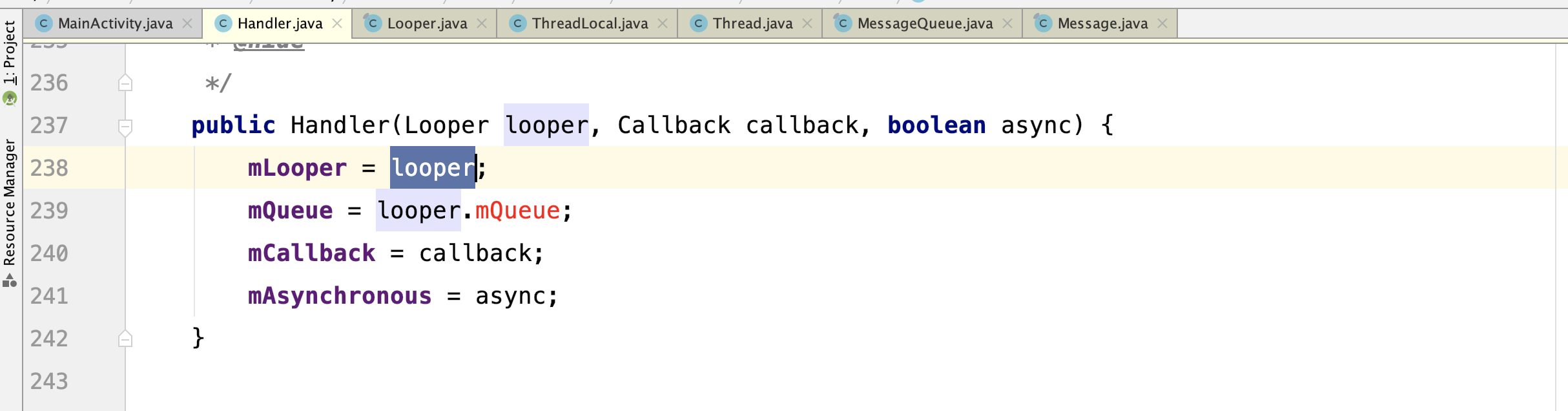This screenshot has width=1568, height=411.
Task: Click the 'Handler' constructor name
Action: coord(340,125)
